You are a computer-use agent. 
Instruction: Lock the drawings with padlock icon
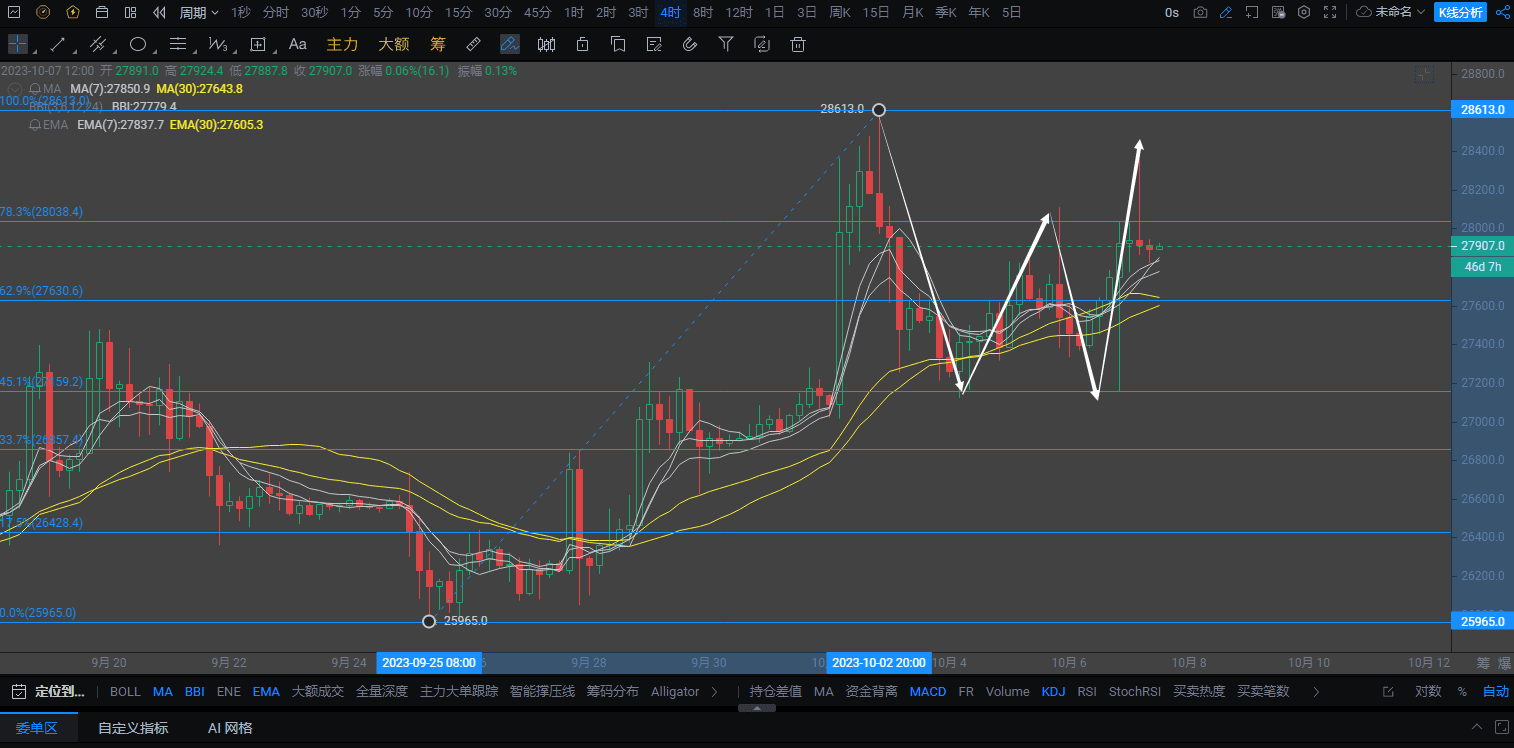coord(582,44)
